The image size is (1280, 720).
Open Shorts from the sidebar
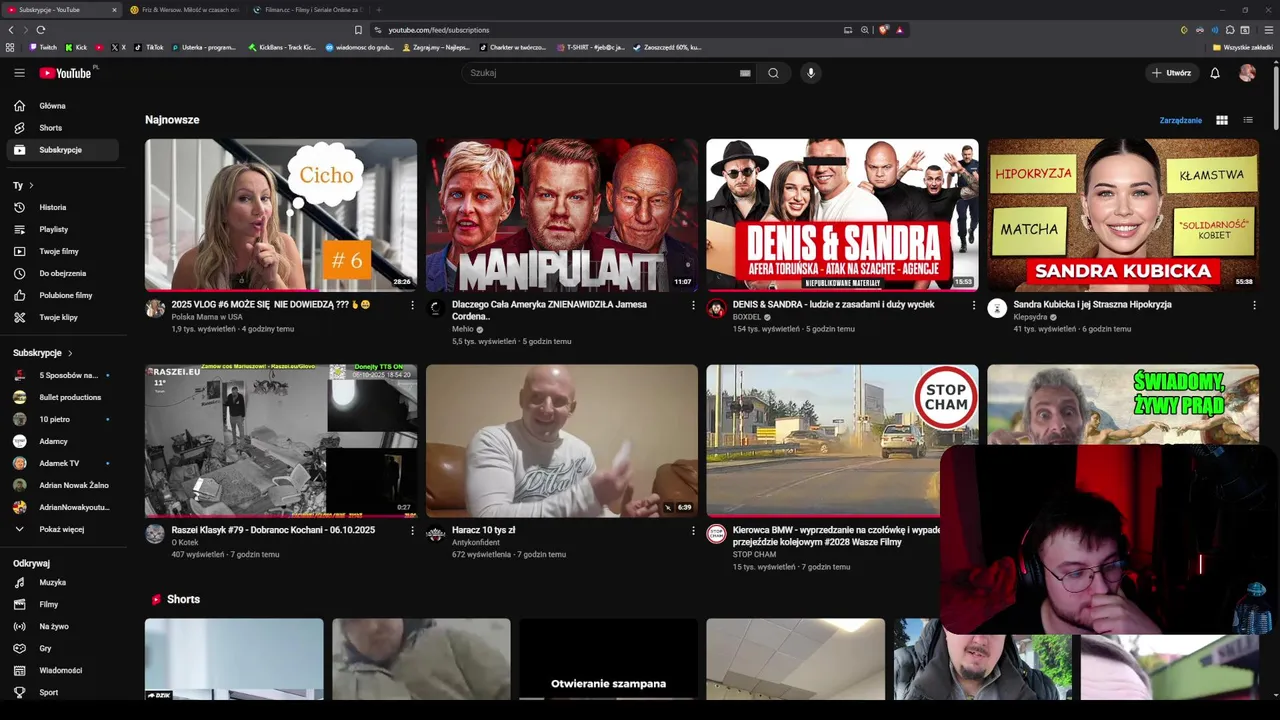tap(61, 128)
